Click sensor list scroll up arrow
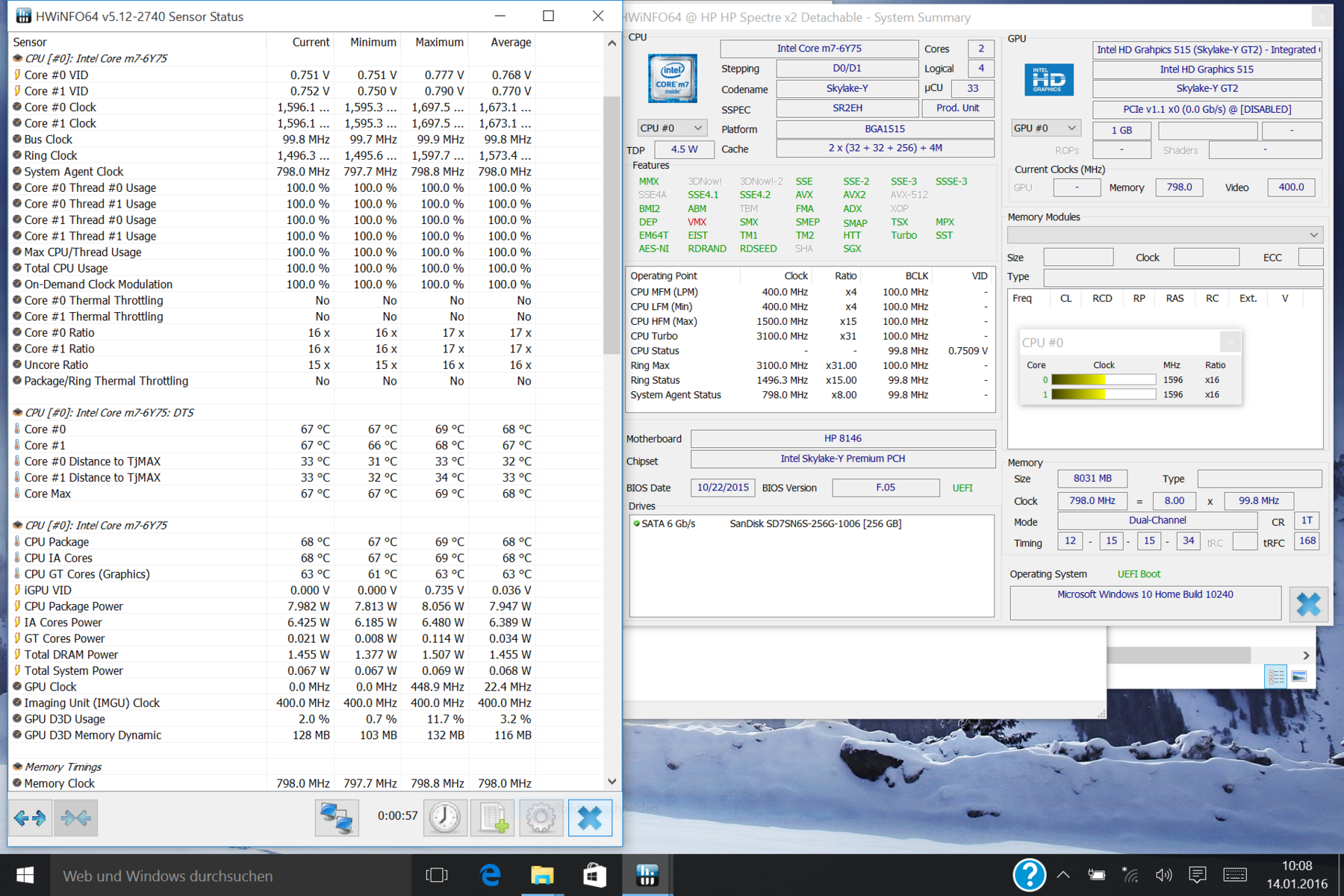 click(x=612, y=43)
